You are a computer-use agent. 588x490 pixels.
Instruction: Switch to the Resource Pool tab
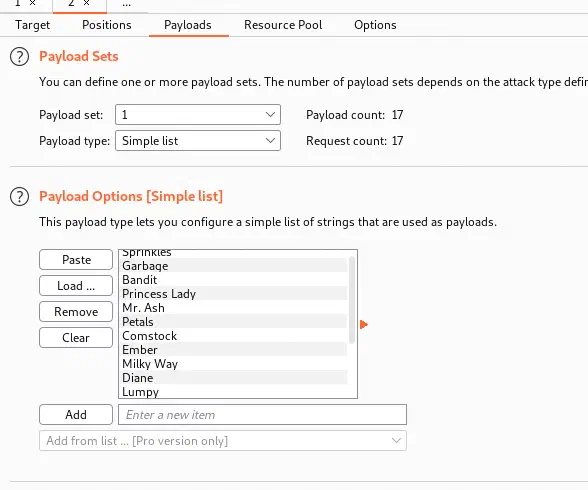click(x=283, y=25)
